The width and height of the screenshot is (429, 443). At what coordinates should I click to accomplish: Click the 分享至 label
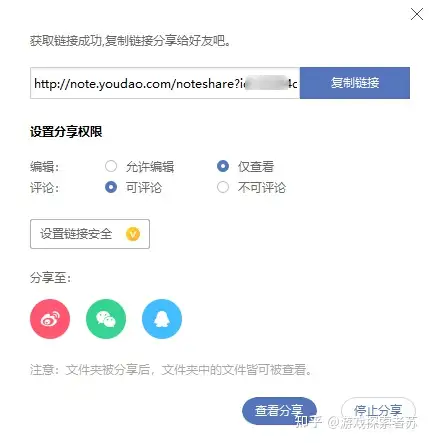(x=50, y=277)
